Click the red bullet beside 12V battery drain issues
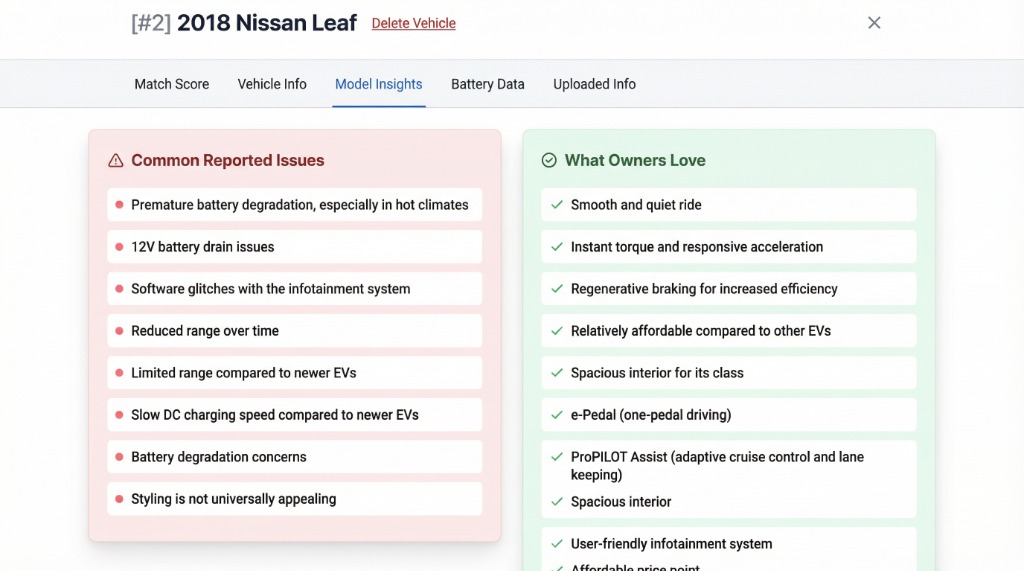The image size is (1024, 571). [x=119, y=247]
